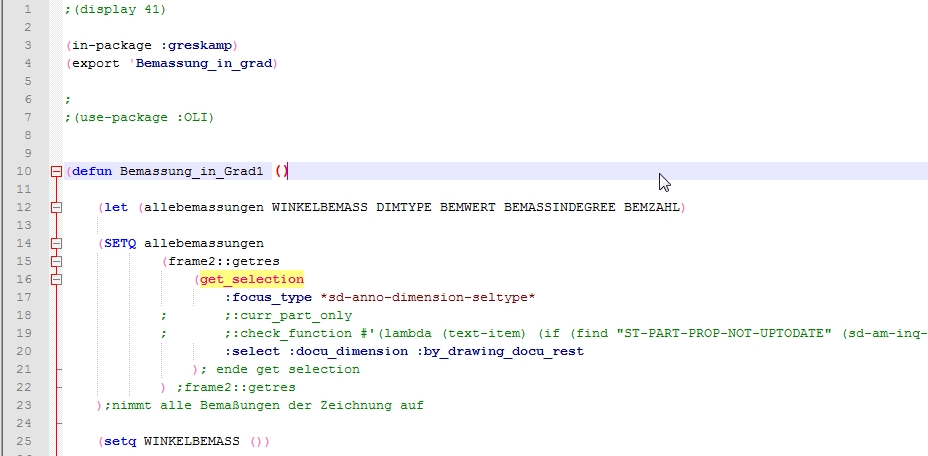
Task: Click comment 'nimmt alle Bemaßungen der Zeichnung auf'
Action: click(268, 406)
